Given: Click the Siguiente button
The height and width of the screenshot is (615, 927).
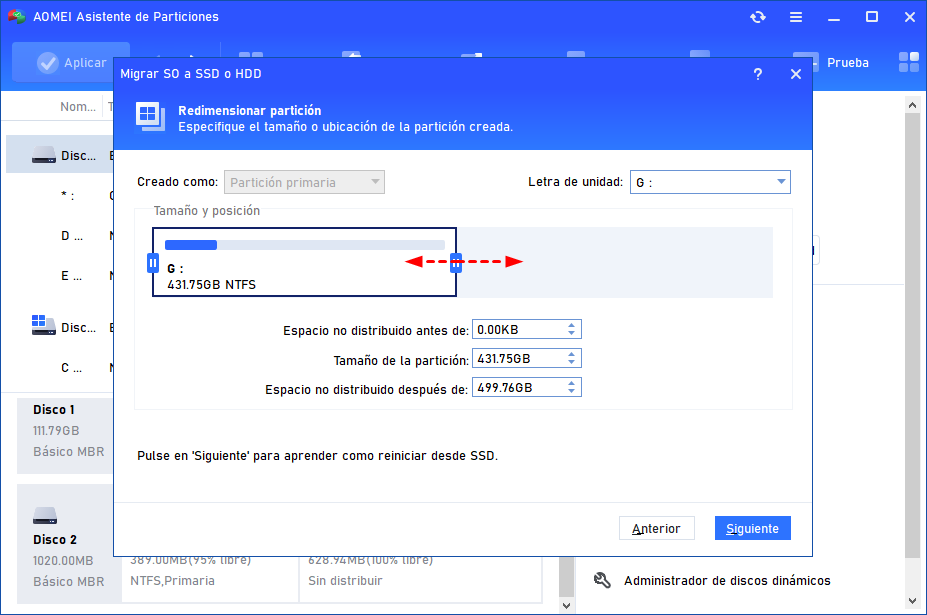Looking at the screenshot, I should point(752,528).
